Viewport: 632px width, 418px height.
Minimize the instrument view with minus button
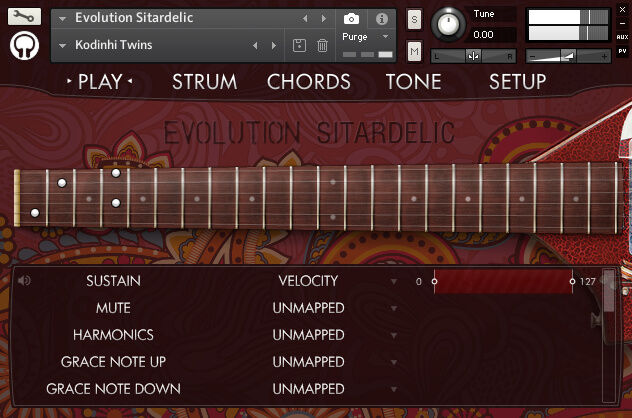[622, 23]
